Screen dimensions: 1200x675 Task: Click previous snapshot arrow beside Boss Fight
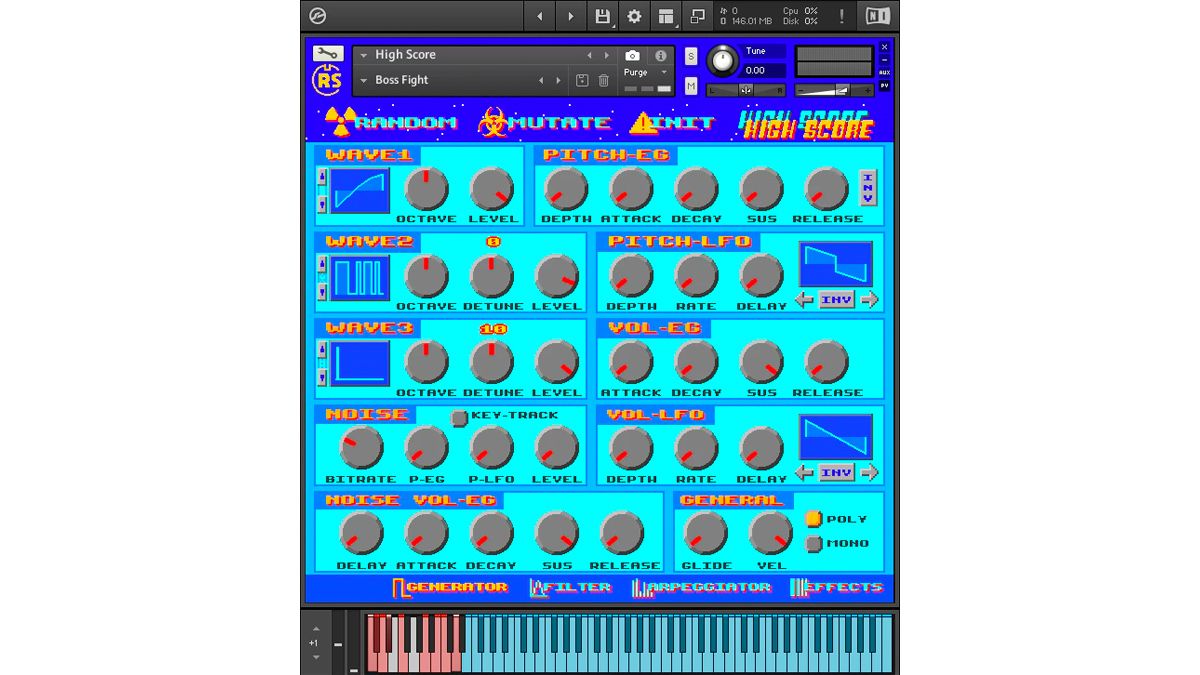click(542, 81)
